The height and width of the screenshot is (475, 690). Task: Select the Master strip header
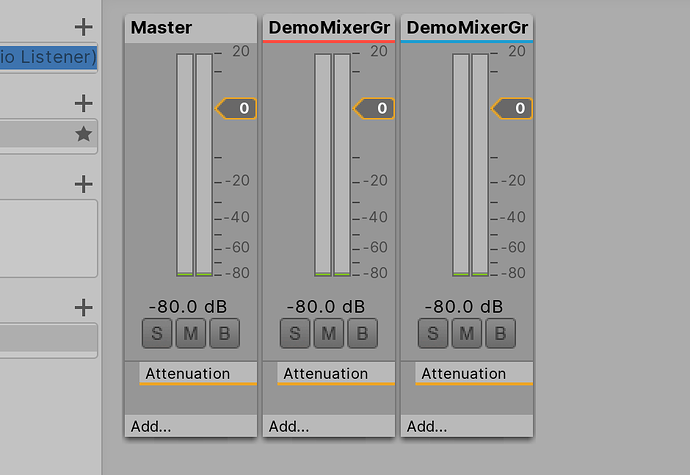coord(191,28)
